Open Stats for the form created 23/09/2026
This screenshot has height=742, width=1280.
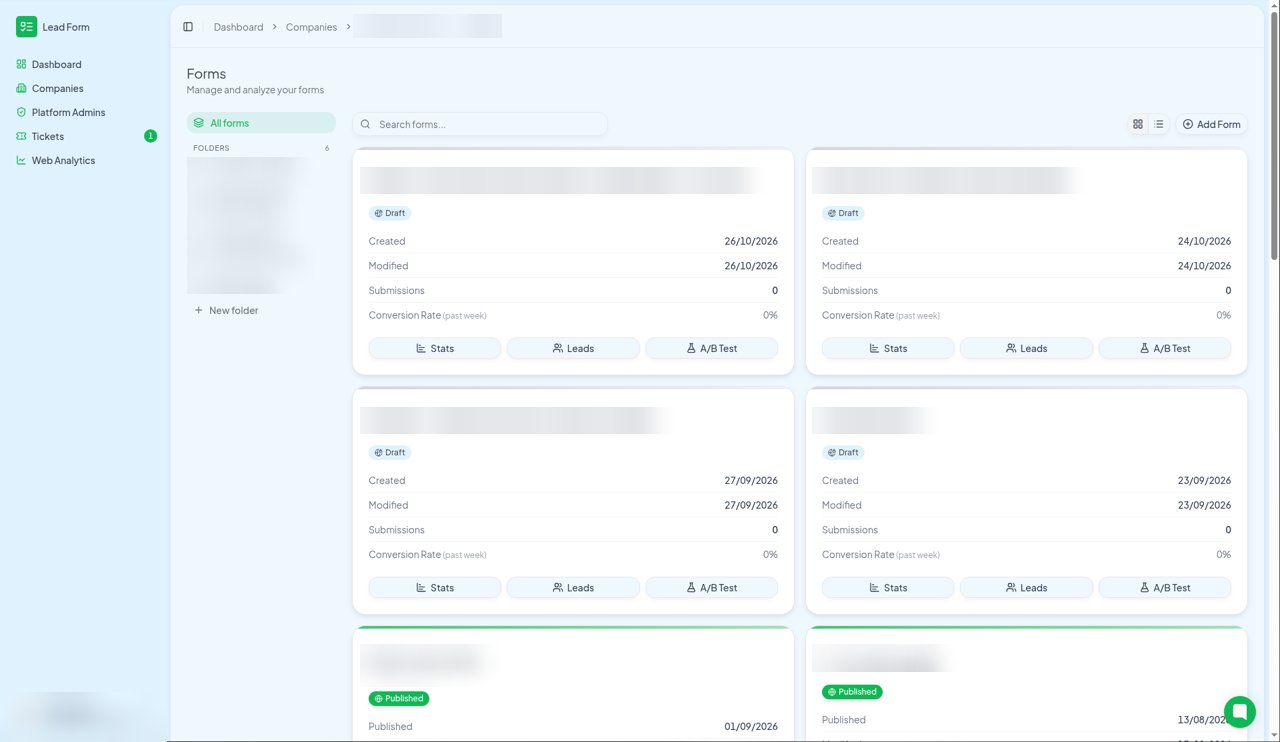tap(888, 587)
